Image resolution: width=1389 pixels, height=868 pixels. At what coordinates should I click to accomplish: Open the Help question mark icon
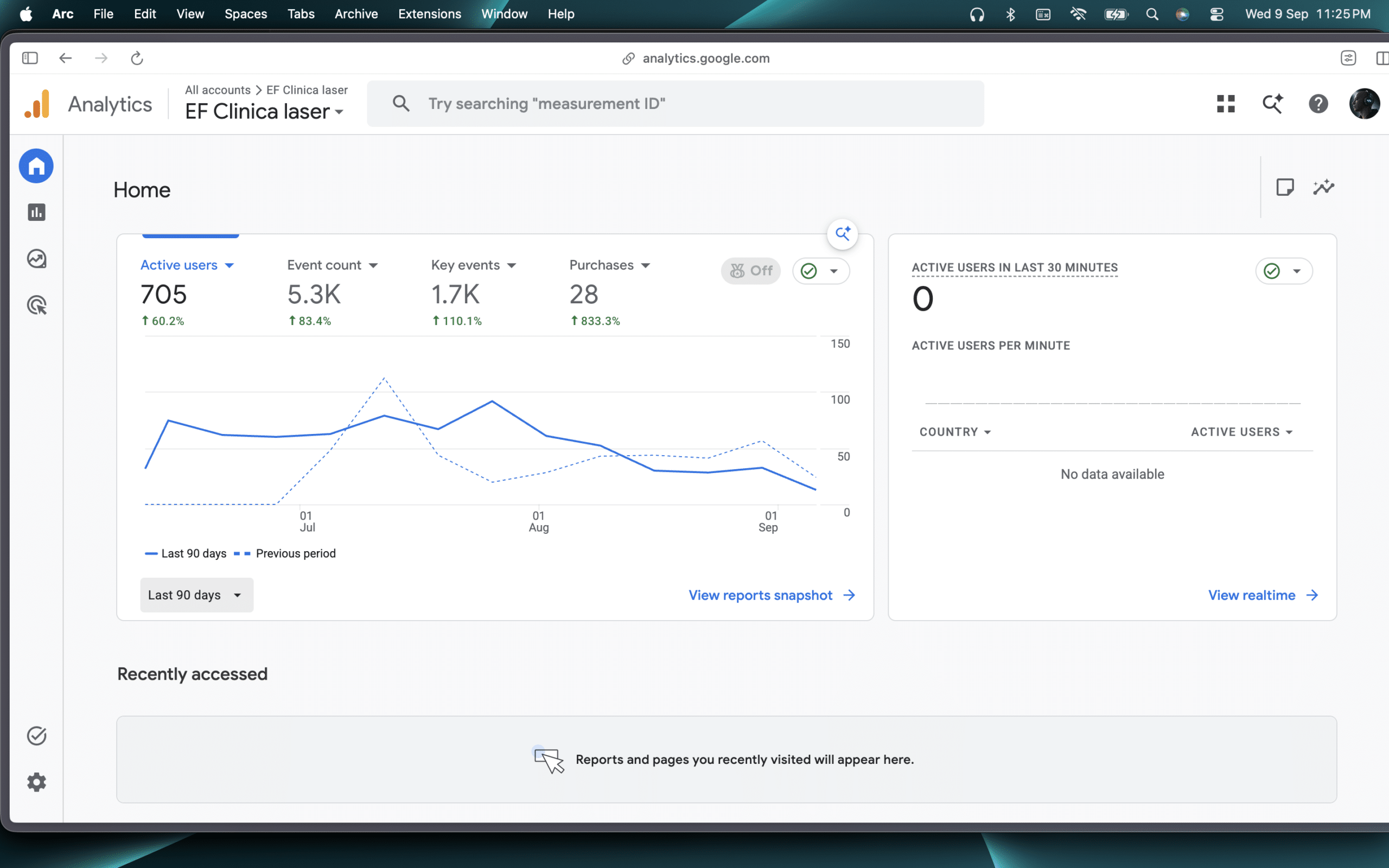coord(1318,104)
